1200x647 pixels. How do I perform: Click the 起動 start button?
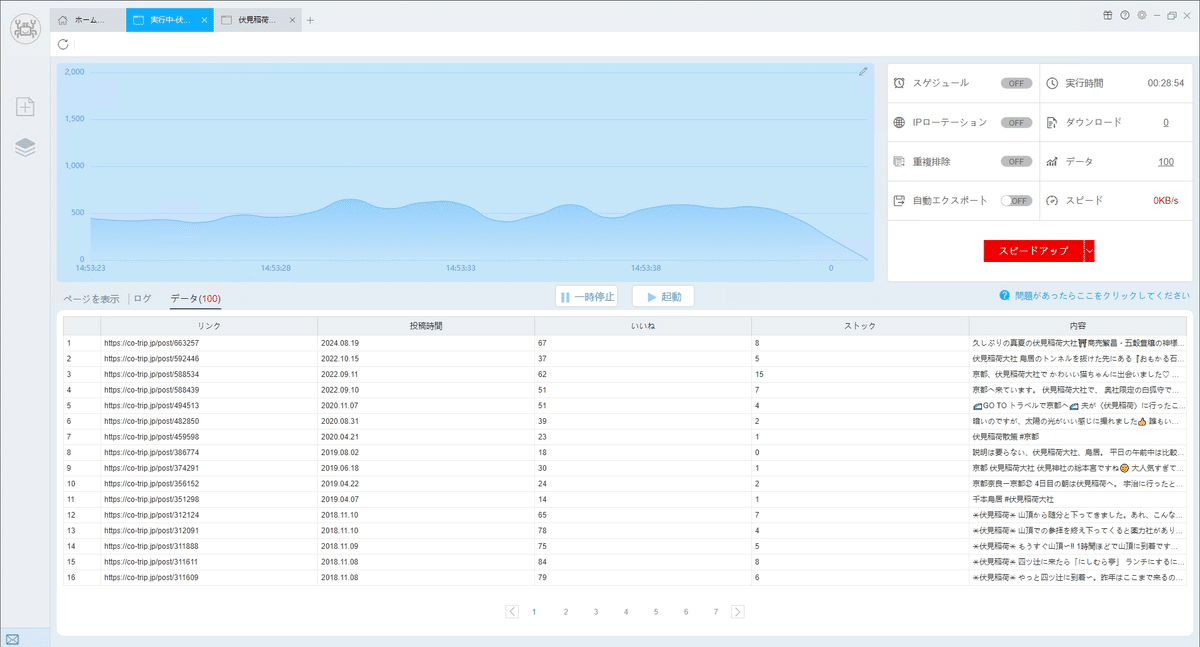coord(664,297)
